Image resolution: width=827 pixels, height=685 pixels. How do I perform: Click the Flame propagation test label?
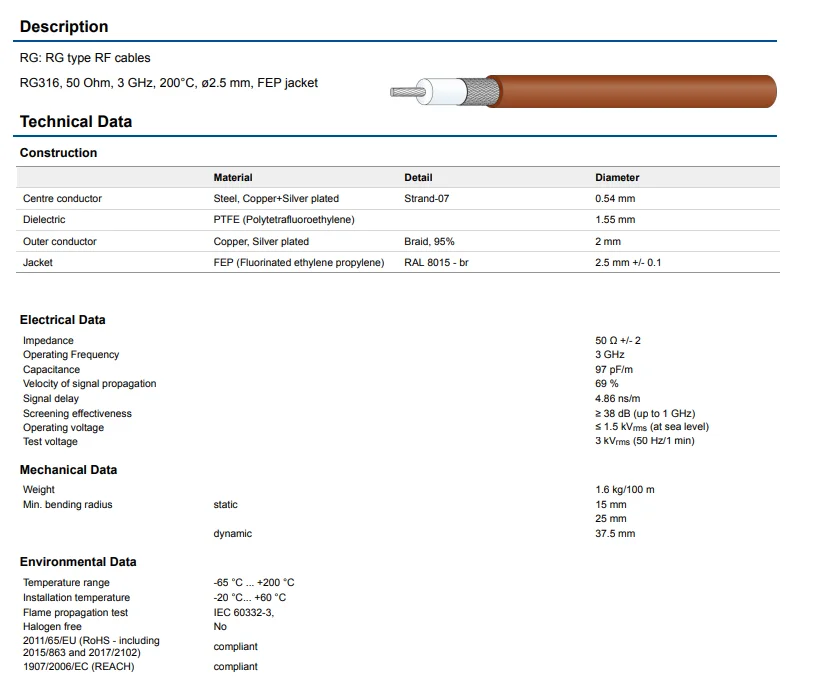tap(75, 612)
